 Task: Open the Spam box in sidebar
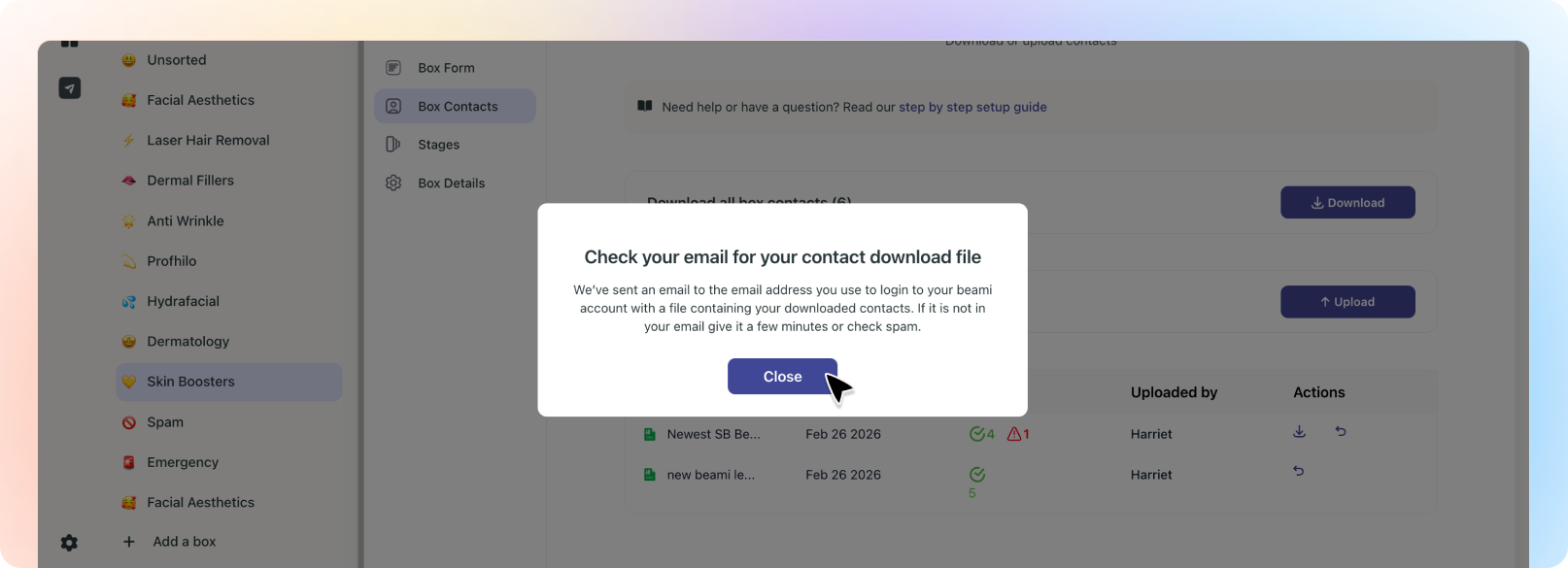pyautogui.click(x=165, y=422)
